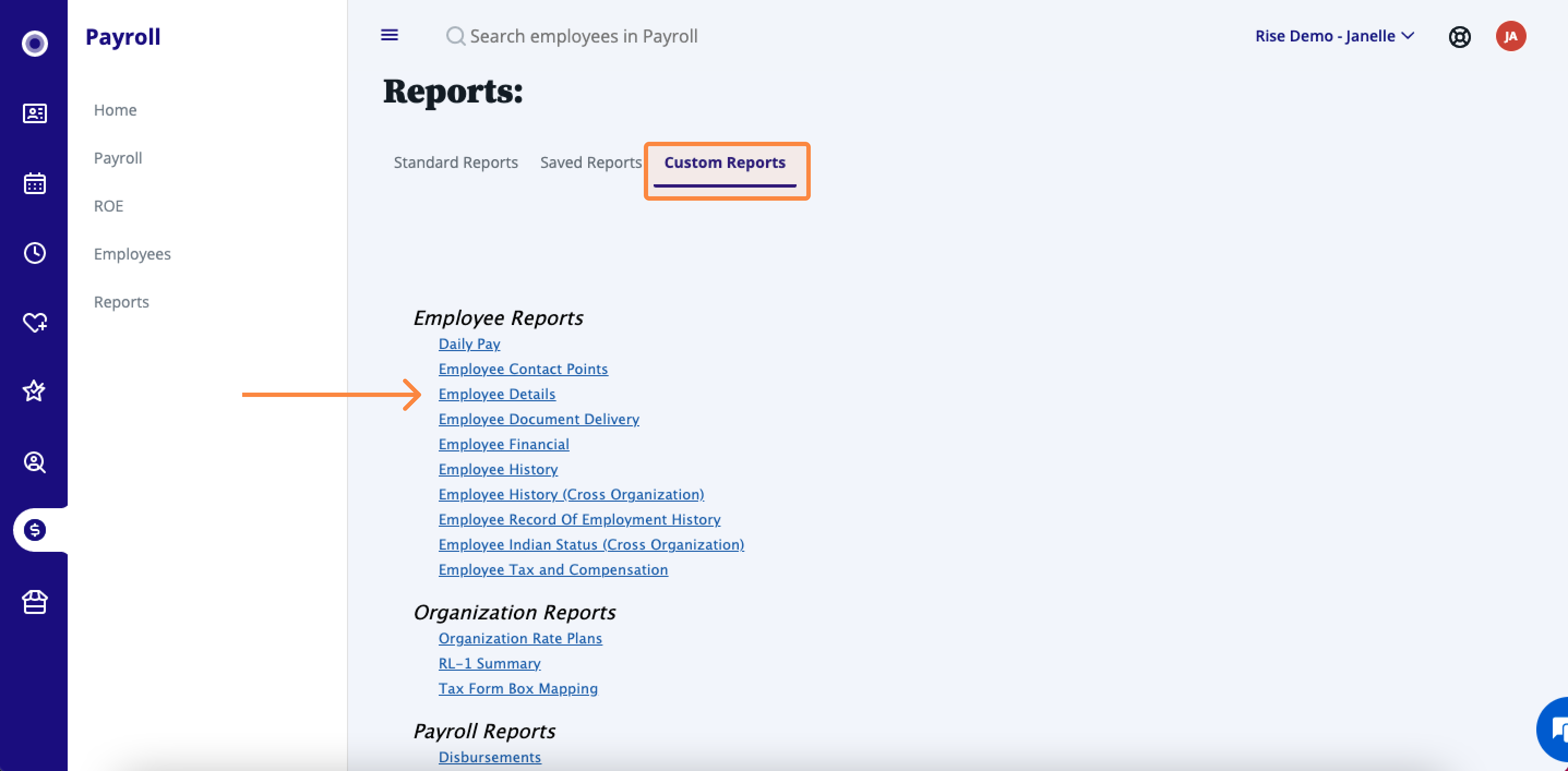The image size is (1568, 771).
Task: Open the JA user avatar
Action: click(1511, 37)
